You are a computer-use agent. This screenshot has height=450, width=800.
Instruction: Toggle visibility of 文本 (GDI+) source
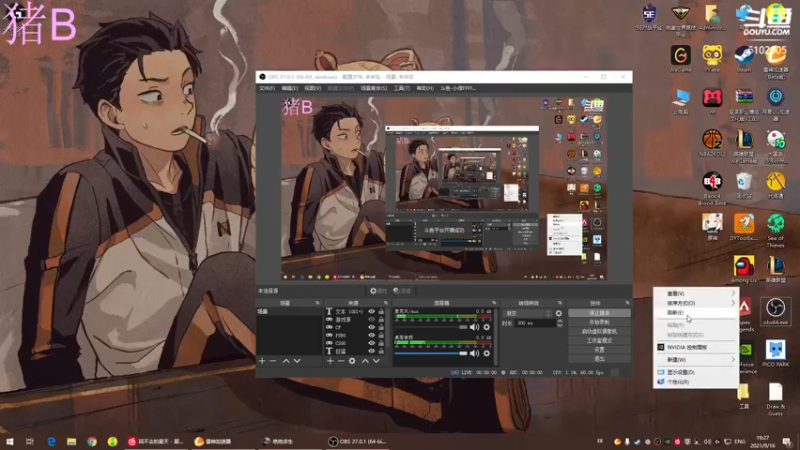(371, 311)
